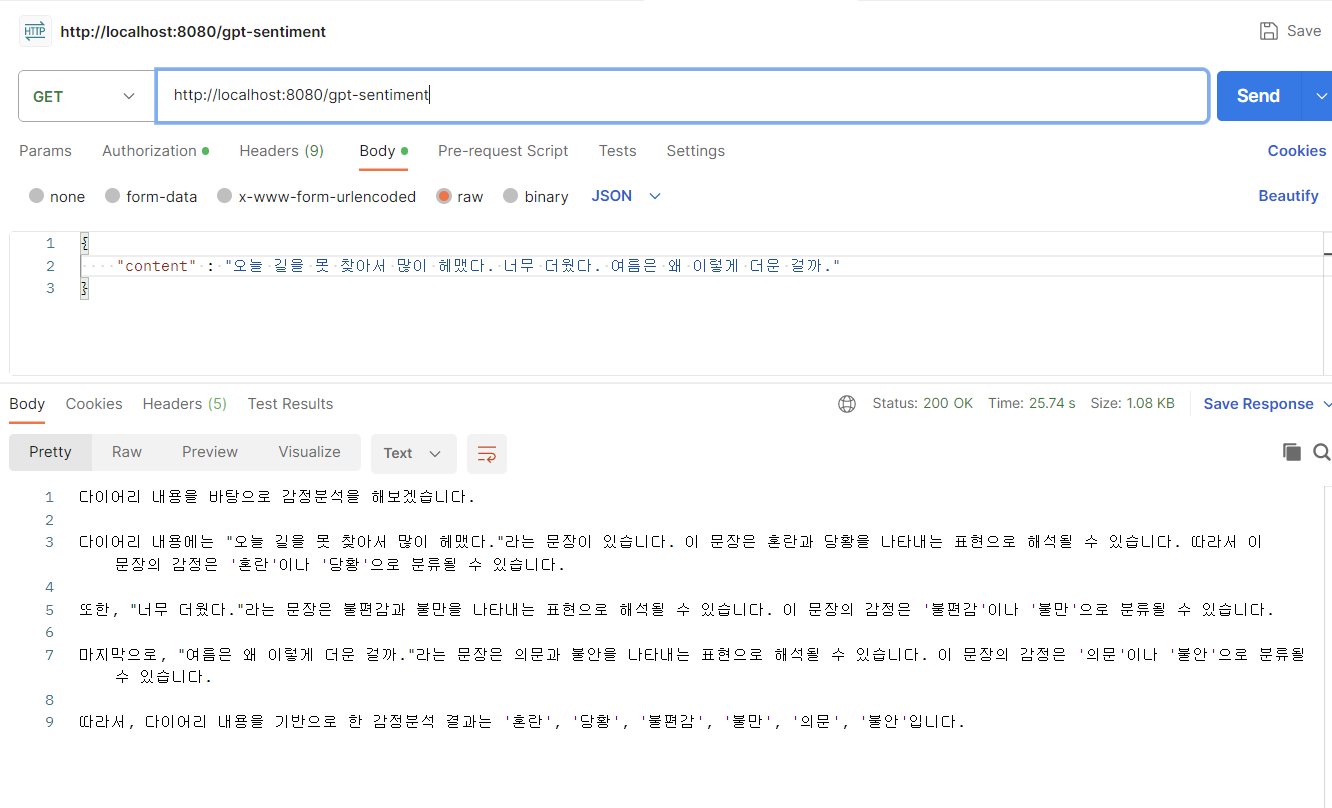Viewport: 1332px width, 808px height.
Task: Click first response line 다이어리 내용을 바탕으로
Action: (x=277, y=497)
